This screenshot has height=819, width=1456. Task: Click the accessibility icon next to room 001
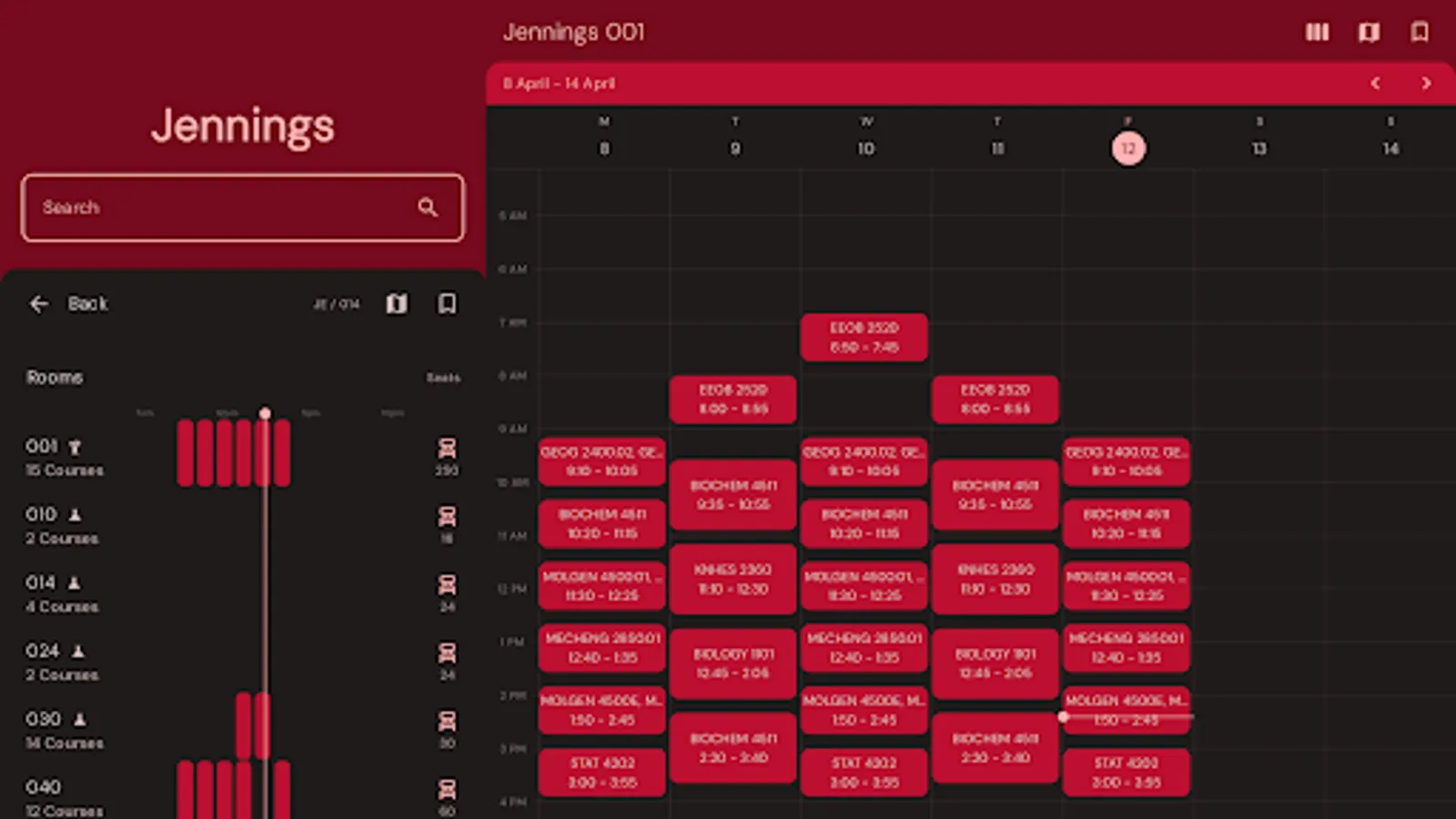tap(76, 447)
